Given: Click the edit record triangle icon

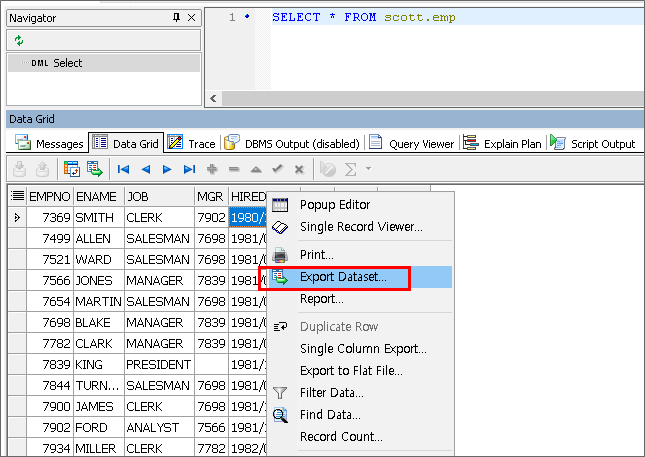Looking at the screenshot, I should click(256, 169).
